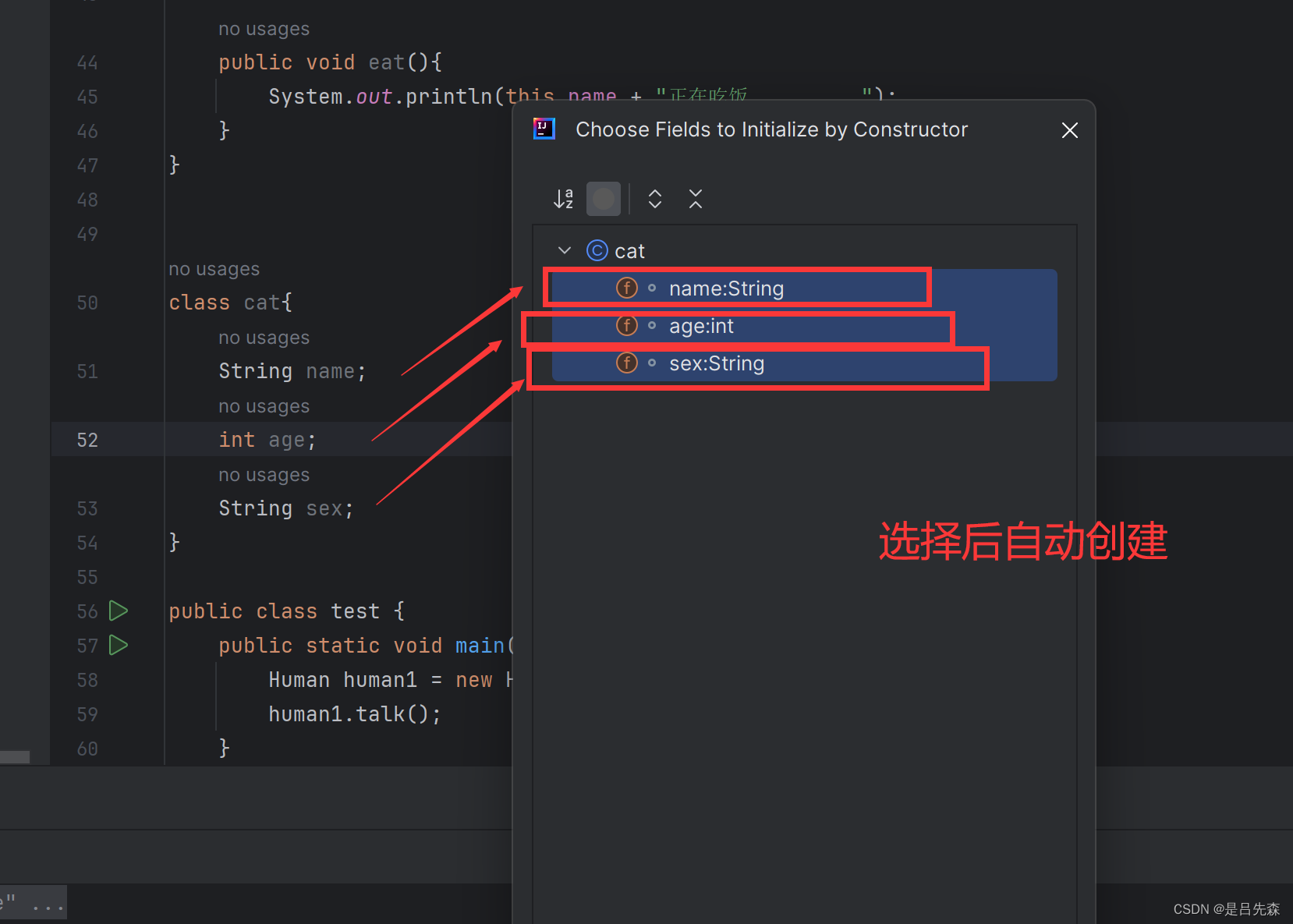Select the sex:String field
The image size is (1293, 924).
[x=804, y=363]
